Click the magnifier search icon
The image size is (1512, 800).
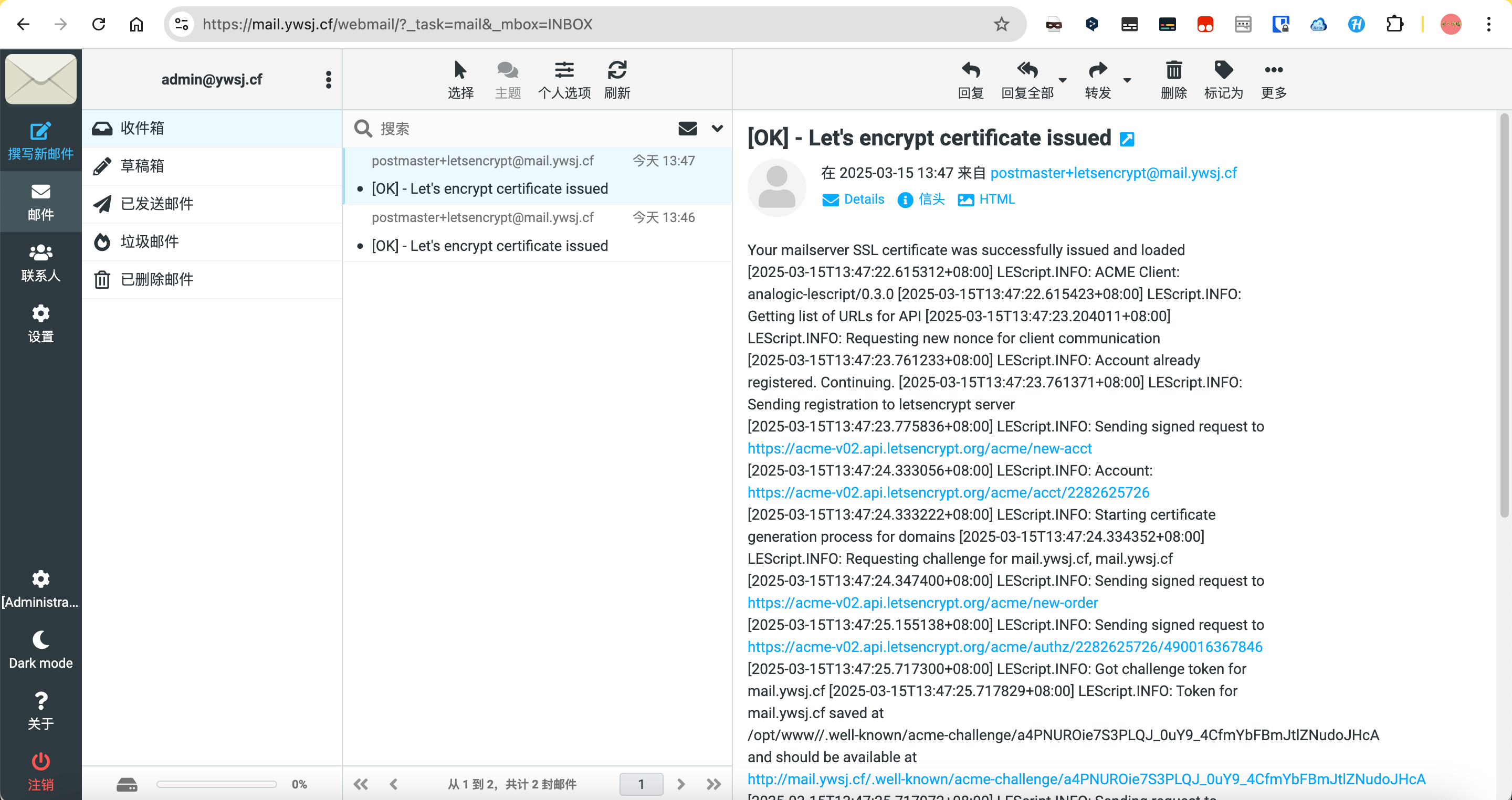point(363,129)
